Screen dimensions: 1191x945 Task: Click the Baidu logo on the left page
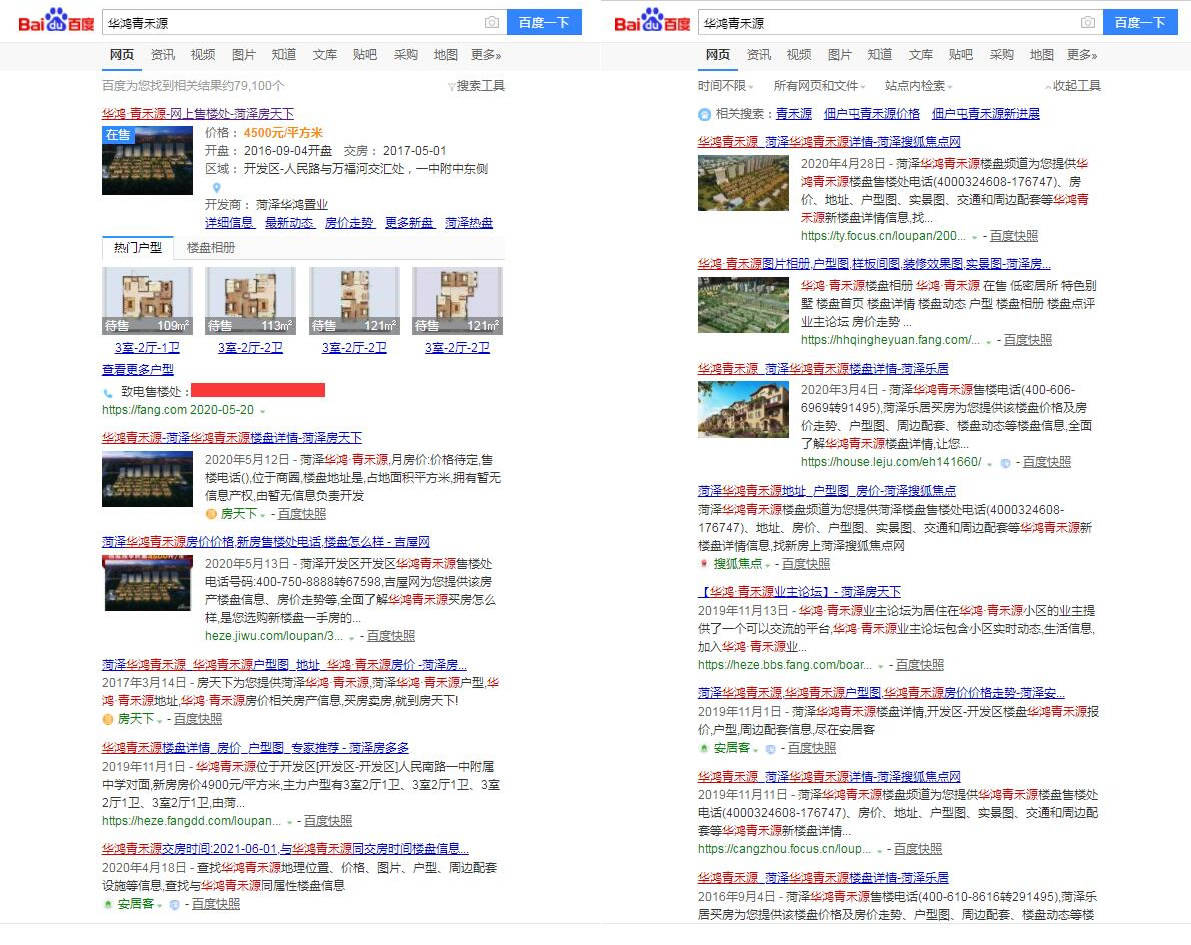pyautogui.click(x=56, y=21)
